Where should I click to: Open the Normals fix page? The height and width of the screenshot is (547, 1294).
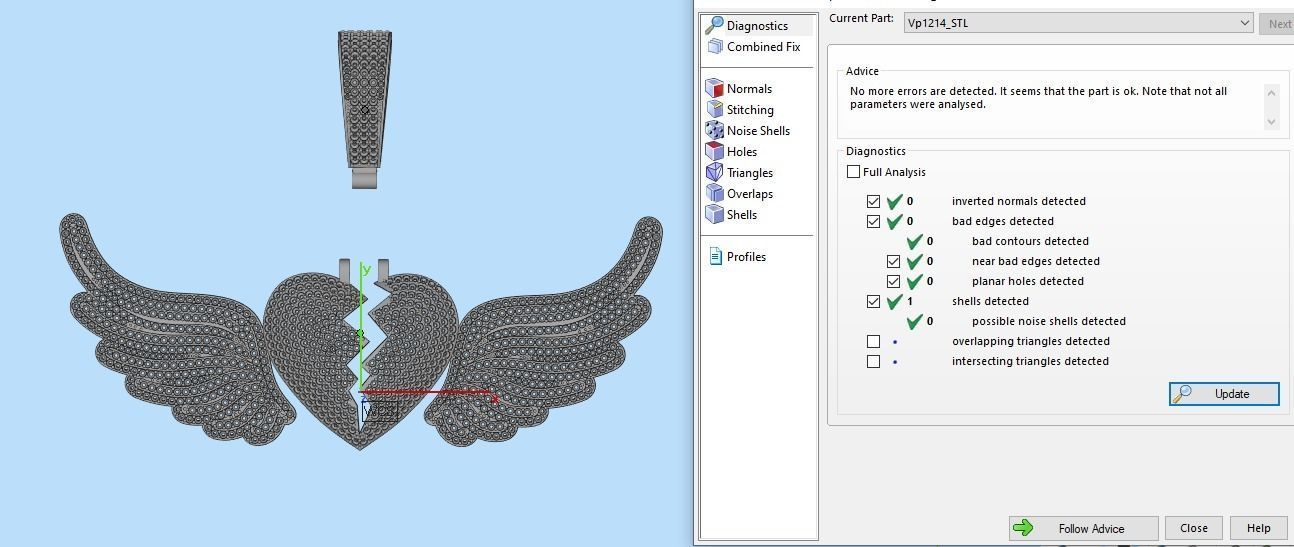pos(749,88)
